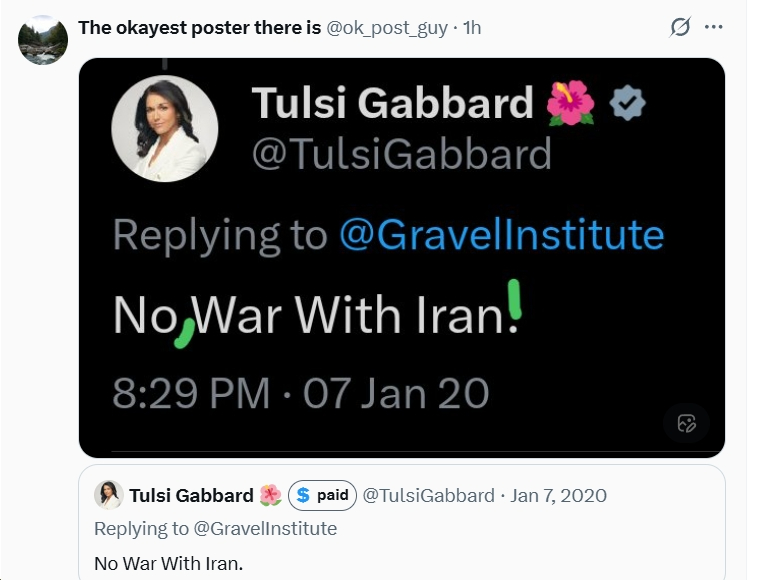Click the display name "The okayest poster there is"

click(x=199, y=28)
